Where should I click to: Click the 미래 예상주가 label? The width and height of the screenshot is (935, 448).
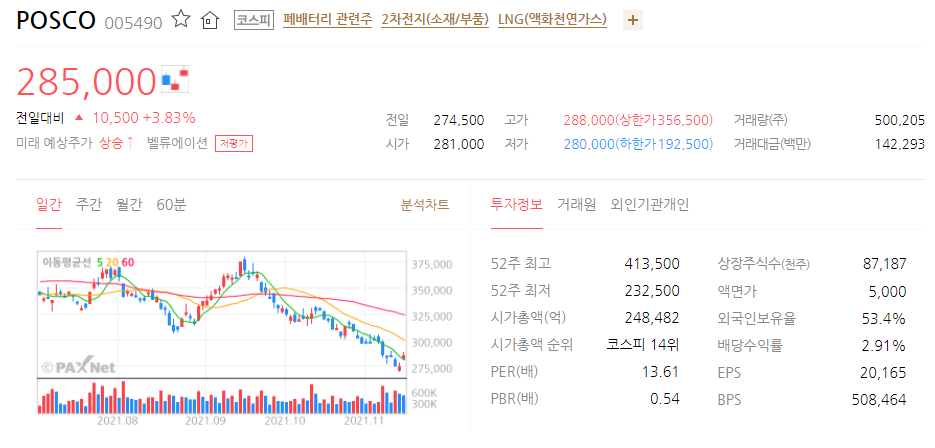point(55,144)
